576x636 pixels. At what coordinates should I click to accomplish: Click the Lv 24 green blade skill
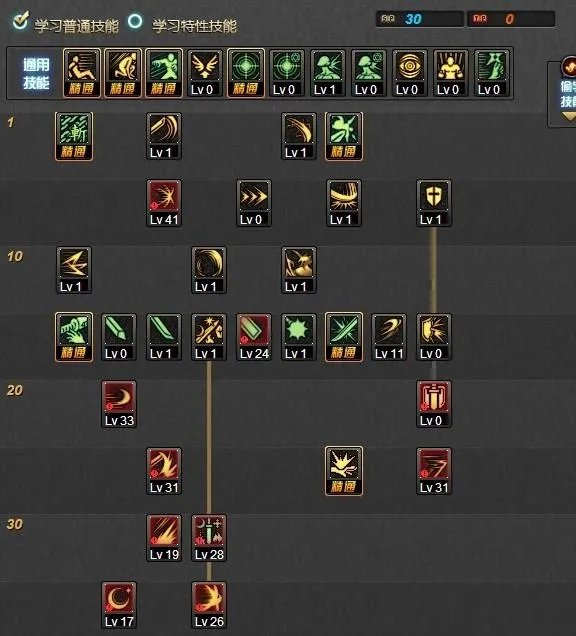pyautogui.click(x=254, y=337)
